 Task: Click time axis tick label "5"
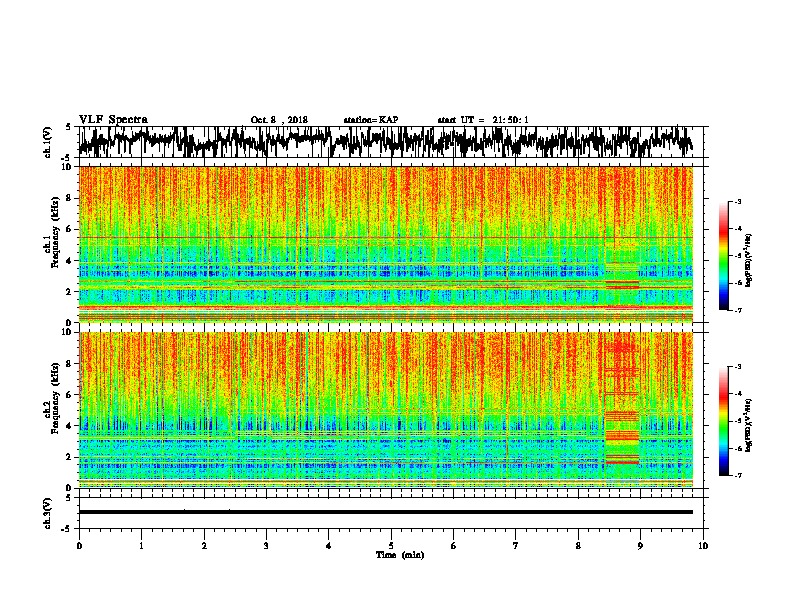tap(391, 546)
